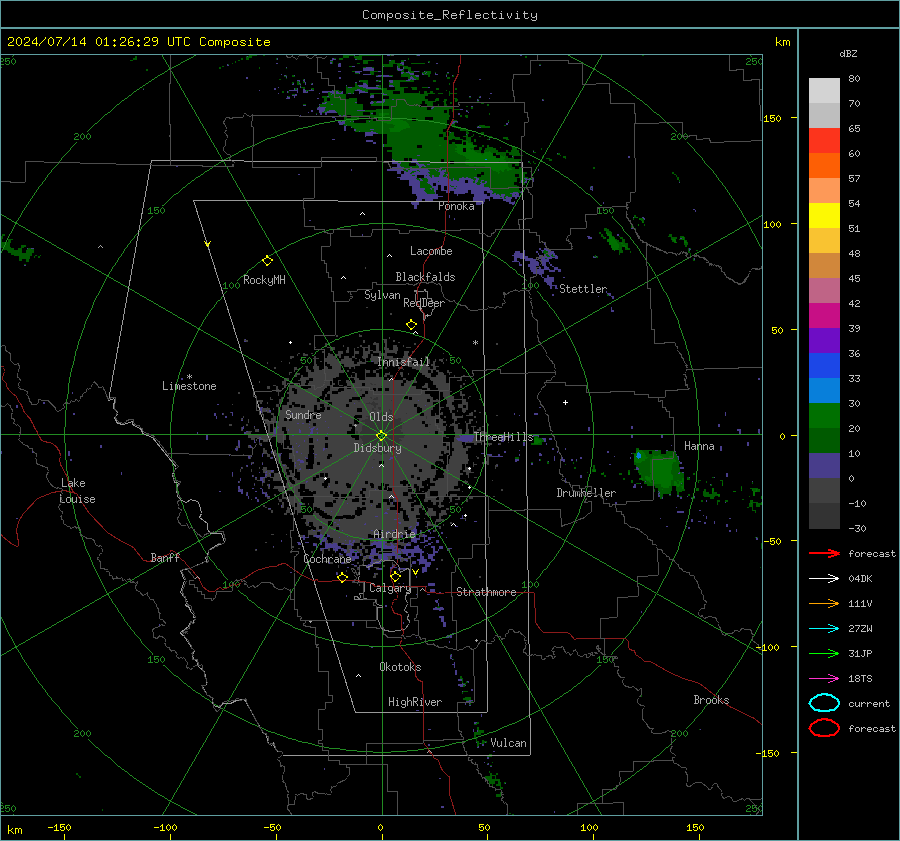Click the yellow diamond marker above Calgary
The image size is (900, 841).
(395, 576)
